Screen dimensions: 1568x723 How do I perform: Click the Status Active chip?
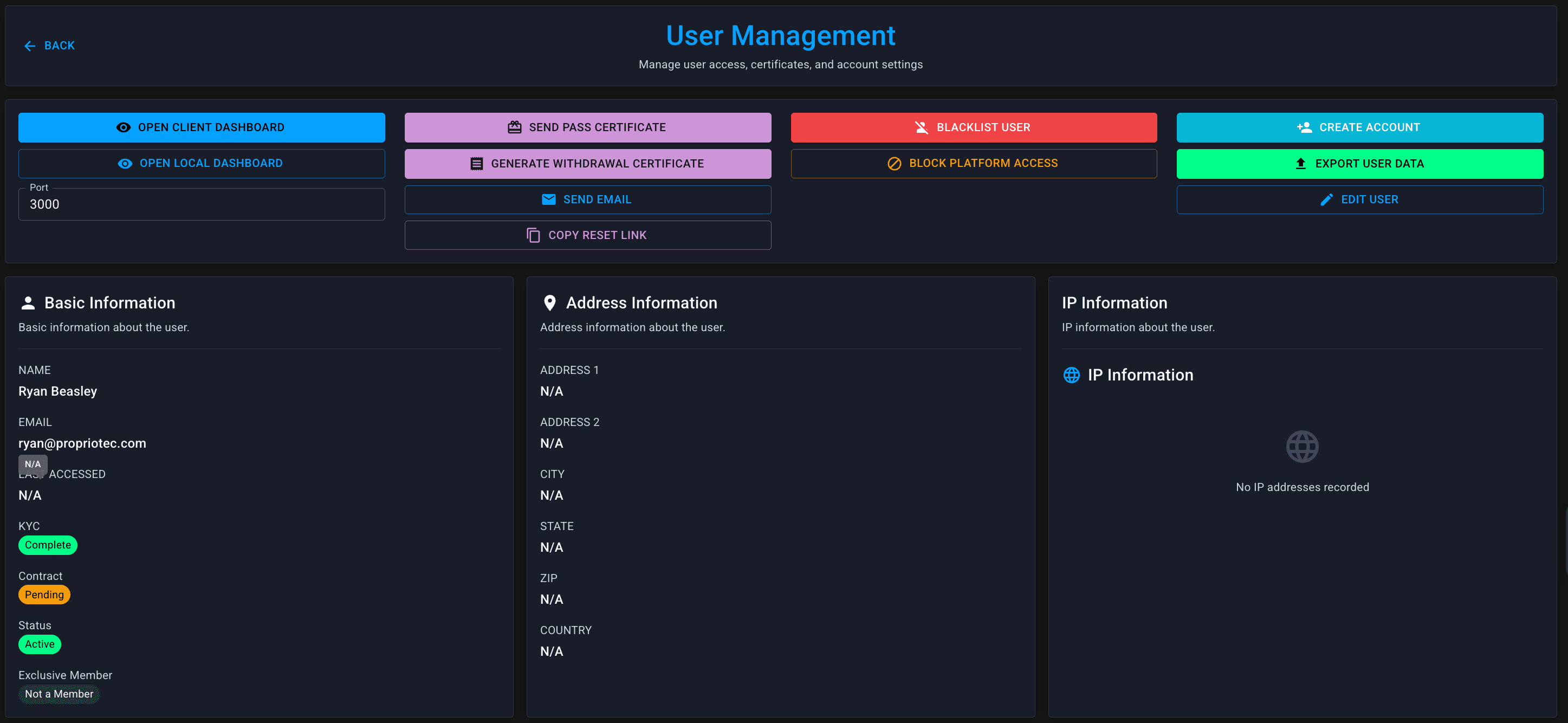coord(40,644)
